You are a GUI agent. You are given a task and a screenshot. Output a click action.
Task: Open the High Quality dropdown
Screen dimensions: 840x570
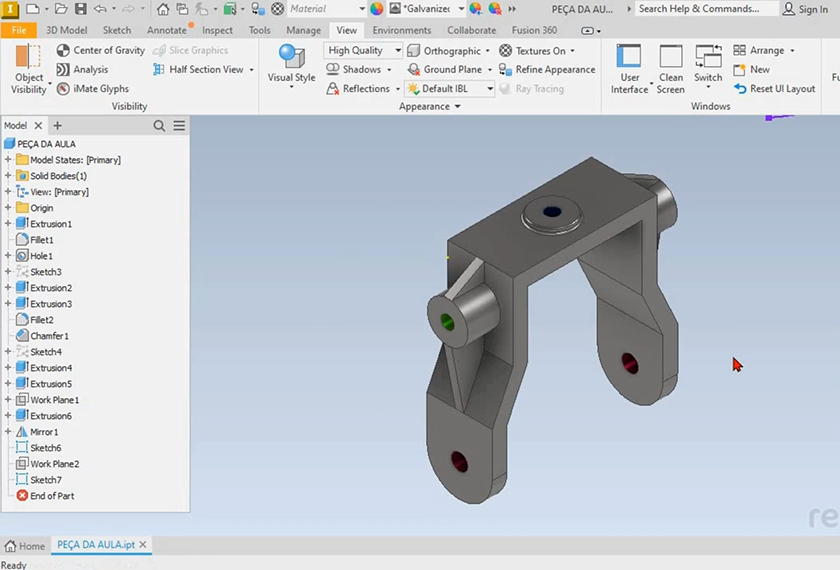397,51
